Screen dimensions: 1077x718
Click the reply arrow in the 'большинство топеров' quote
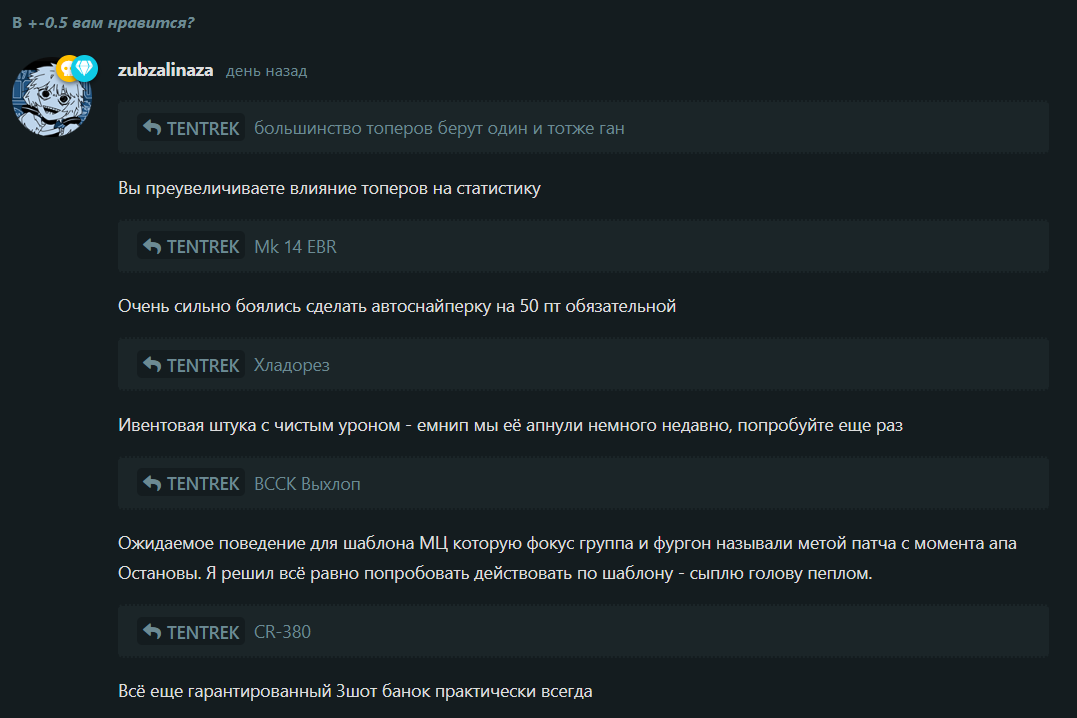pyautogui.click(x=152, y=128)
